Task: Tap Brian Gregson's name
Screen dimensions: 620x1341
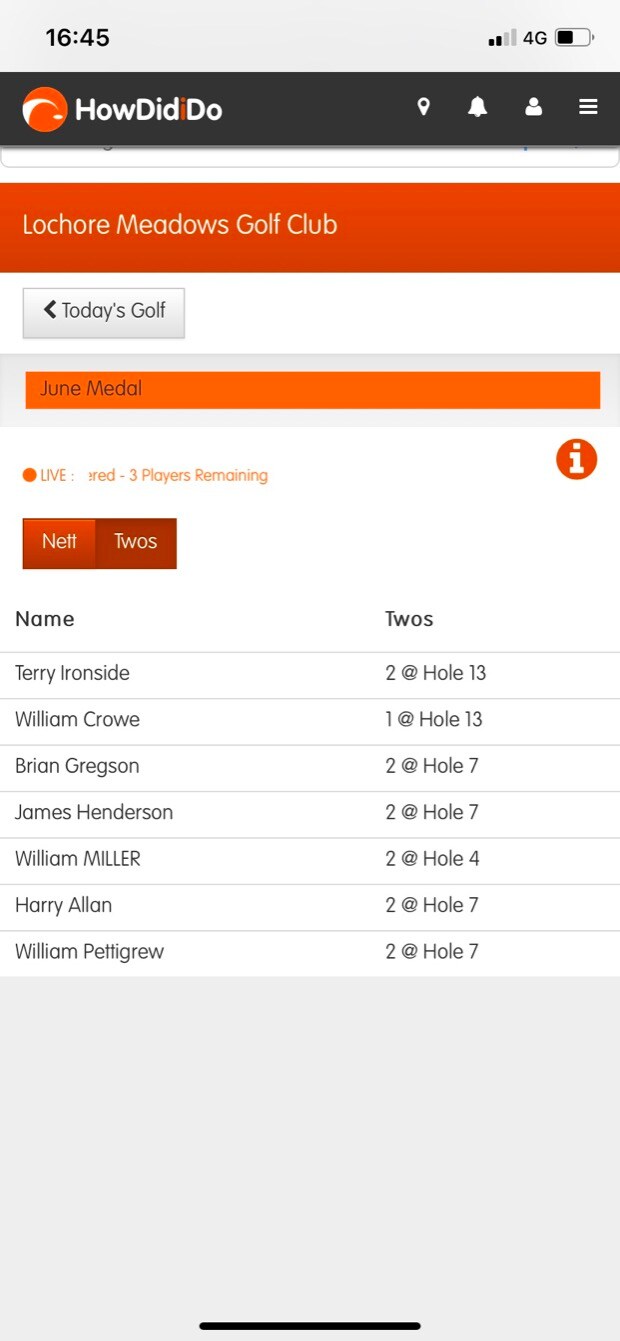Action: [x=77, y=766]
